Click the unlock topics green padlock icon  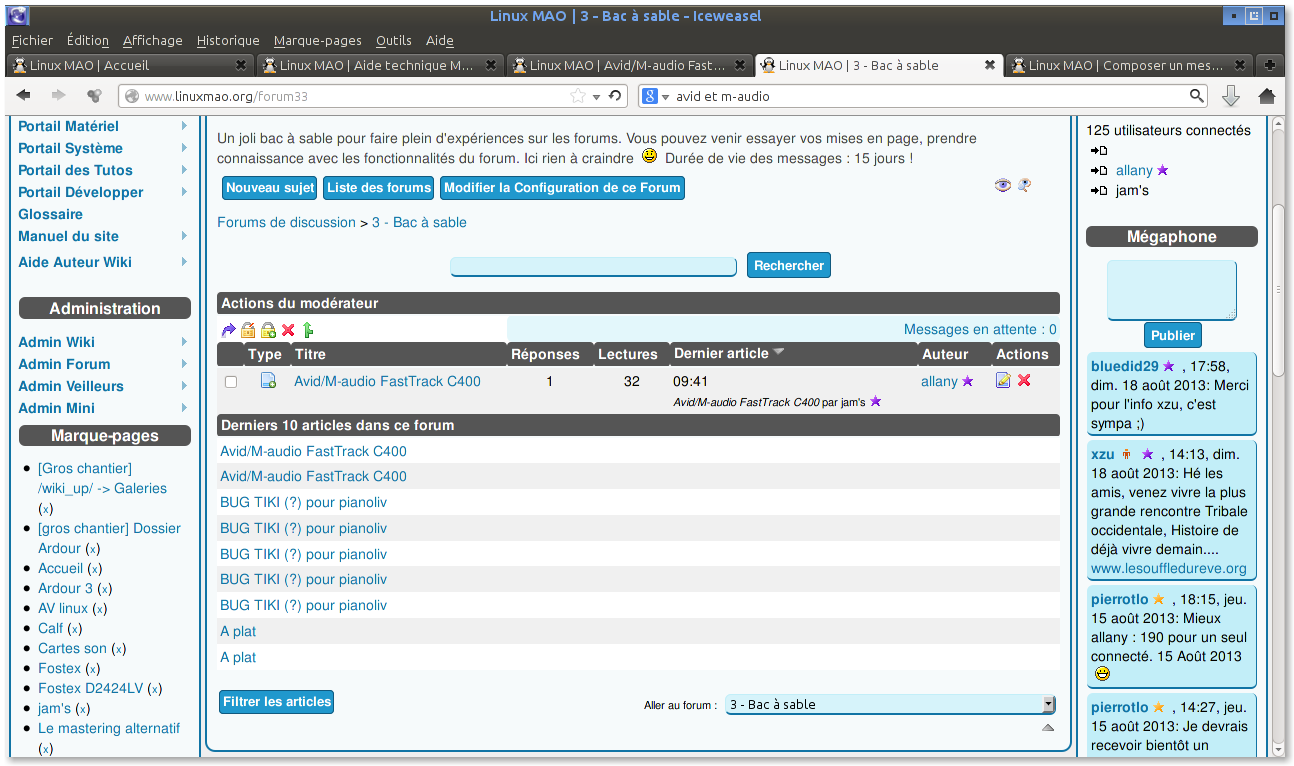[268, 330]
